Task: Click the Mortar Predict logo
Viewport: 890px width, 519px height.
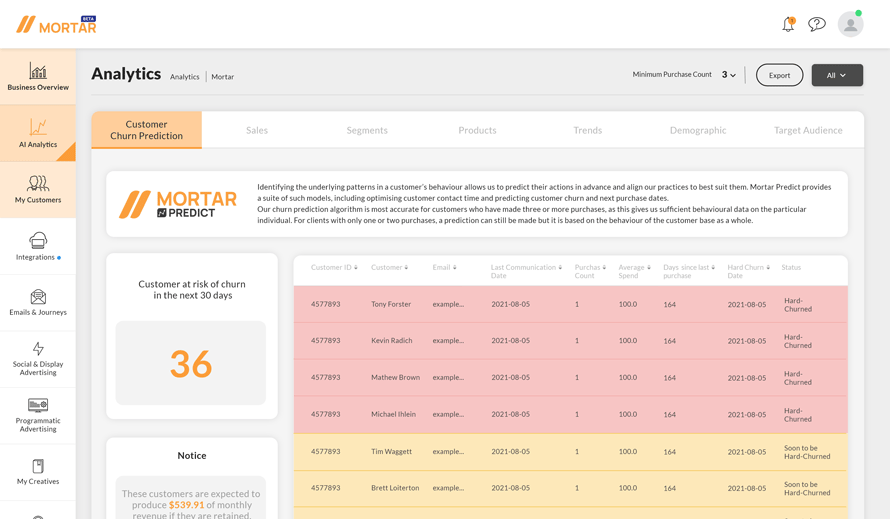Action: 178,204
